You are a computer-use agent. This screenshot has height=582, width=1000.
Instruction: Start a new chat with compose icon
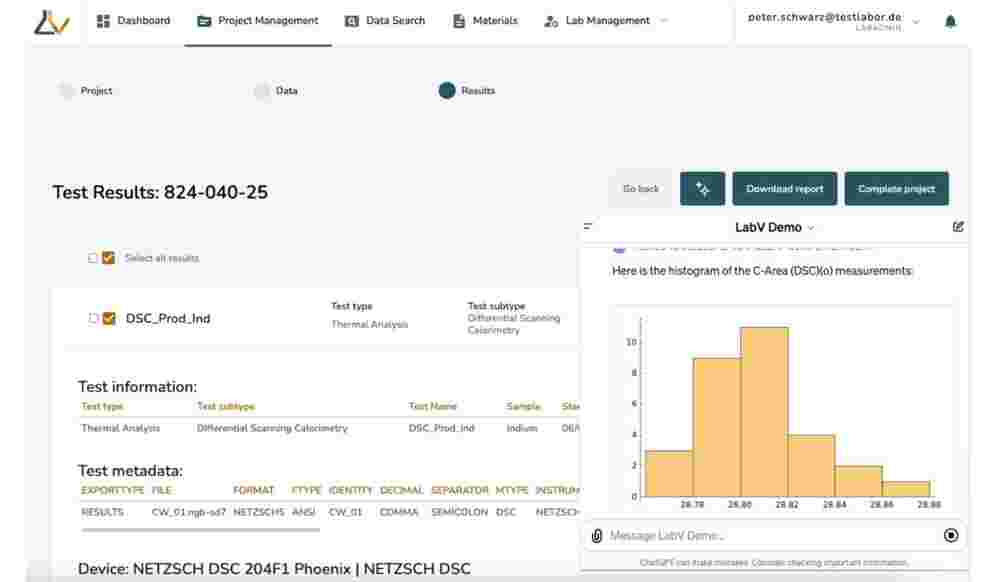958,227
